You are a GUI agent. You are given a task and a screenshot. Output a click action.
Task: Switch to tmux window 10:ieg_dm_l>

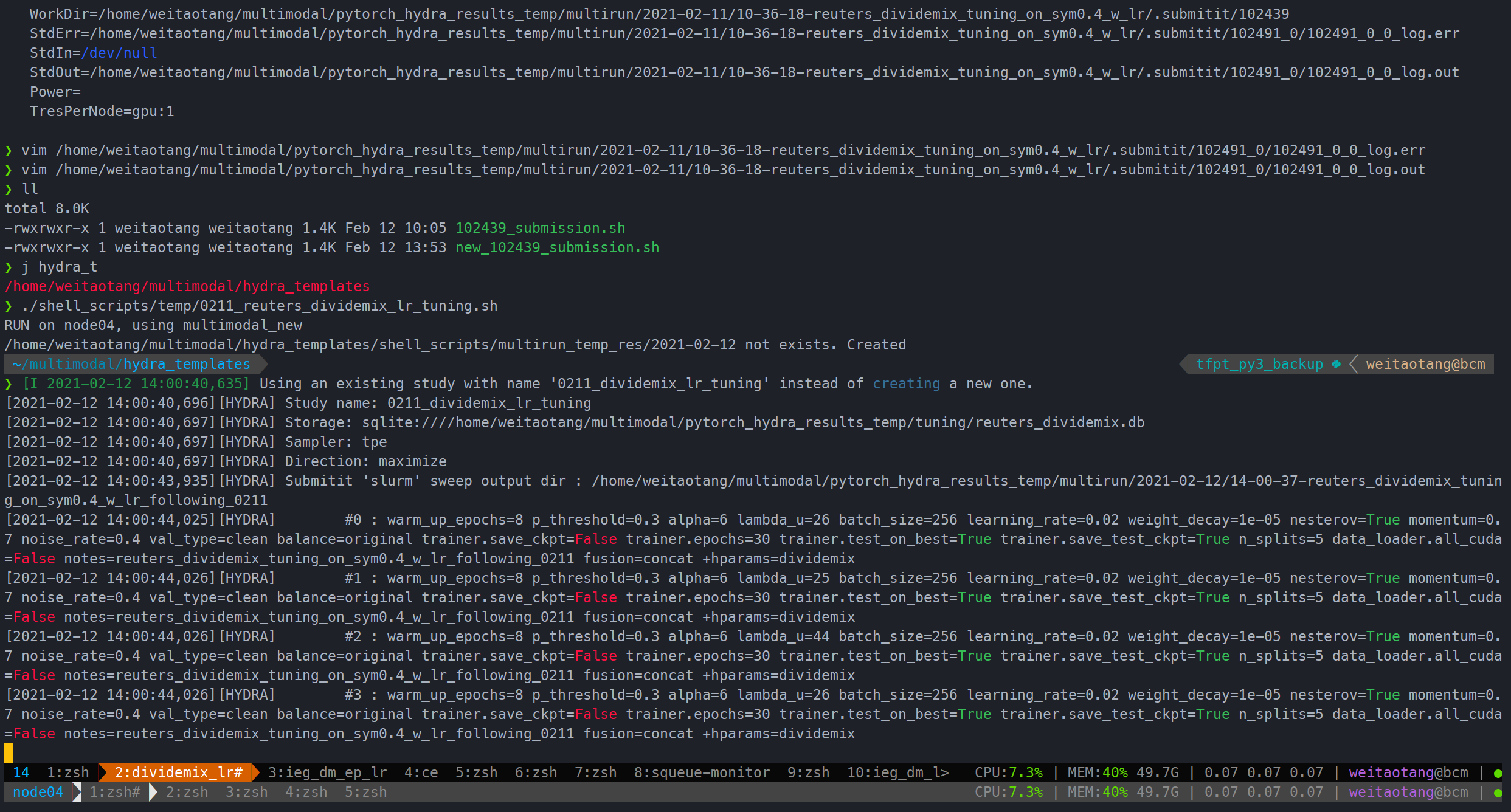pos(898,772)
